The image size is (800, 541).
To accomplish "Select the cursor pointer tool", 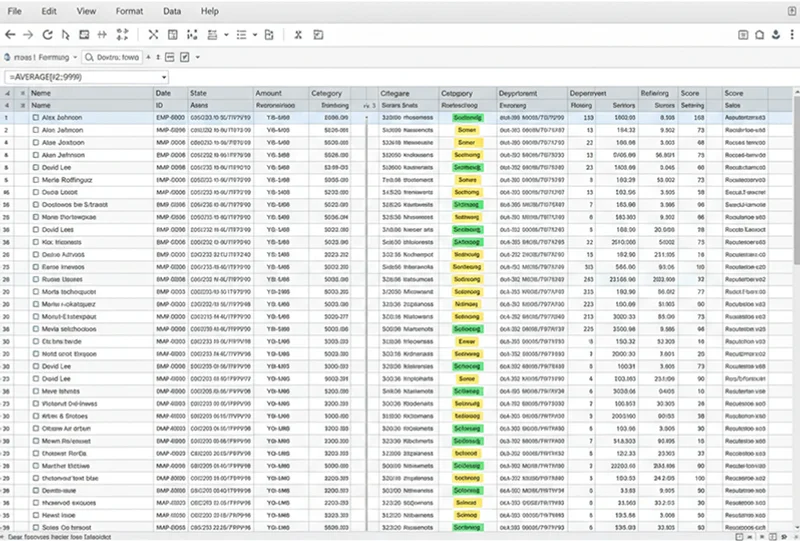I will point(65,35).
